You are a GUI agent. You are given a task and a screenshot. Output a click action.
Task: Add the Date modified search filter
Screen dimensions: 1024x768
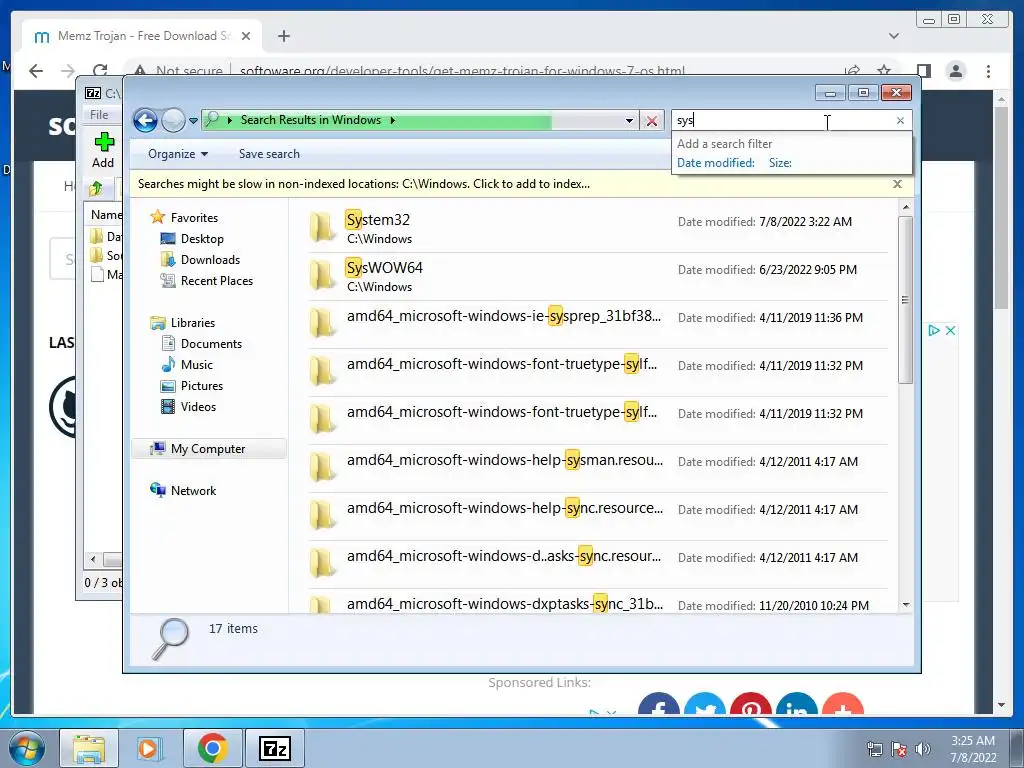[x=715, y=163]
